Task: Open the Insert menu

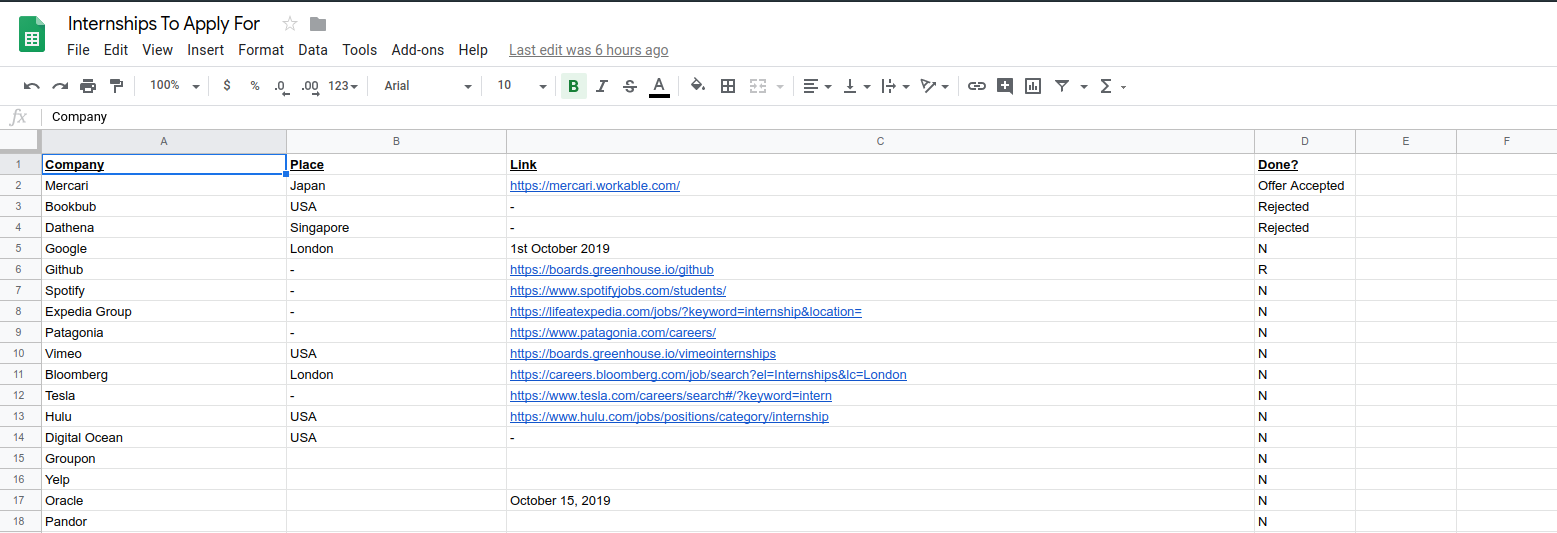Action: pos(205,50)
